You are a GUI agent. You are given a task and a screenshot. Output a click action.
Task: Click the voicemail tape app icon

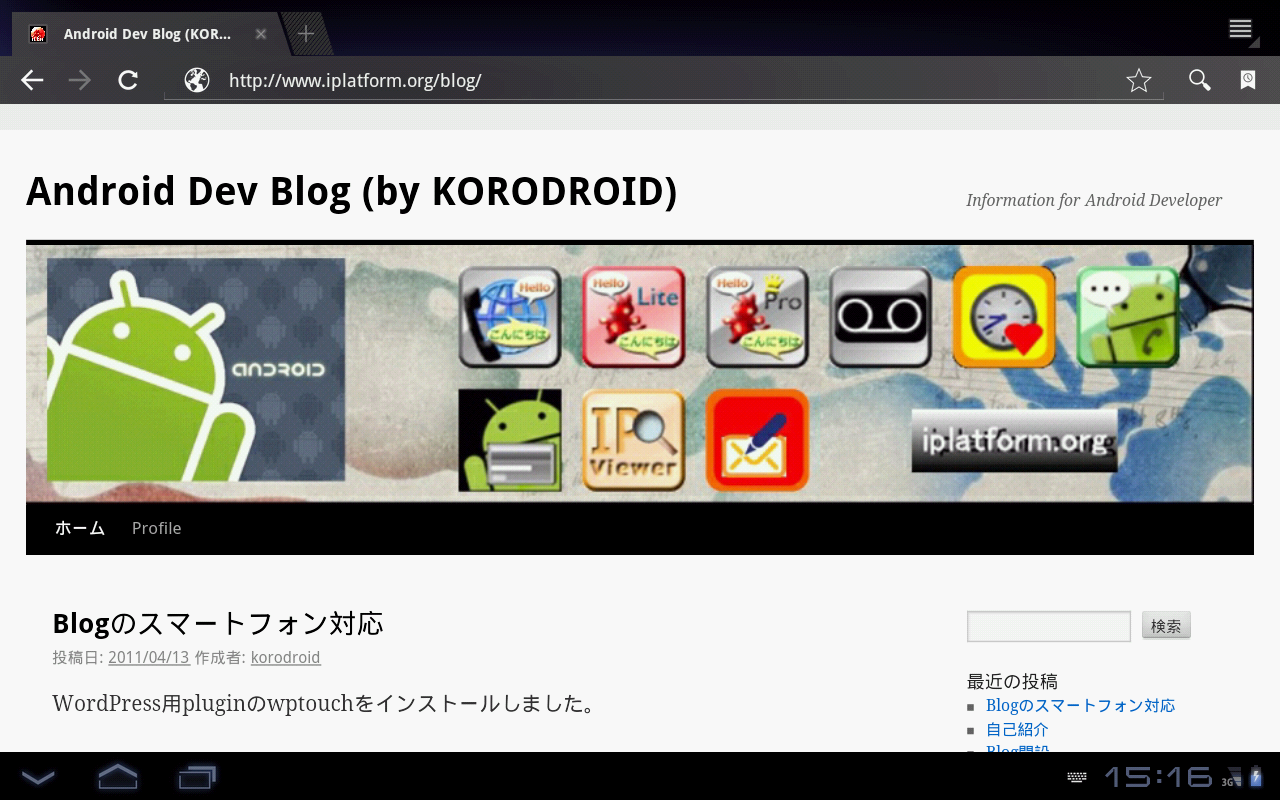(x=880, y=316)
